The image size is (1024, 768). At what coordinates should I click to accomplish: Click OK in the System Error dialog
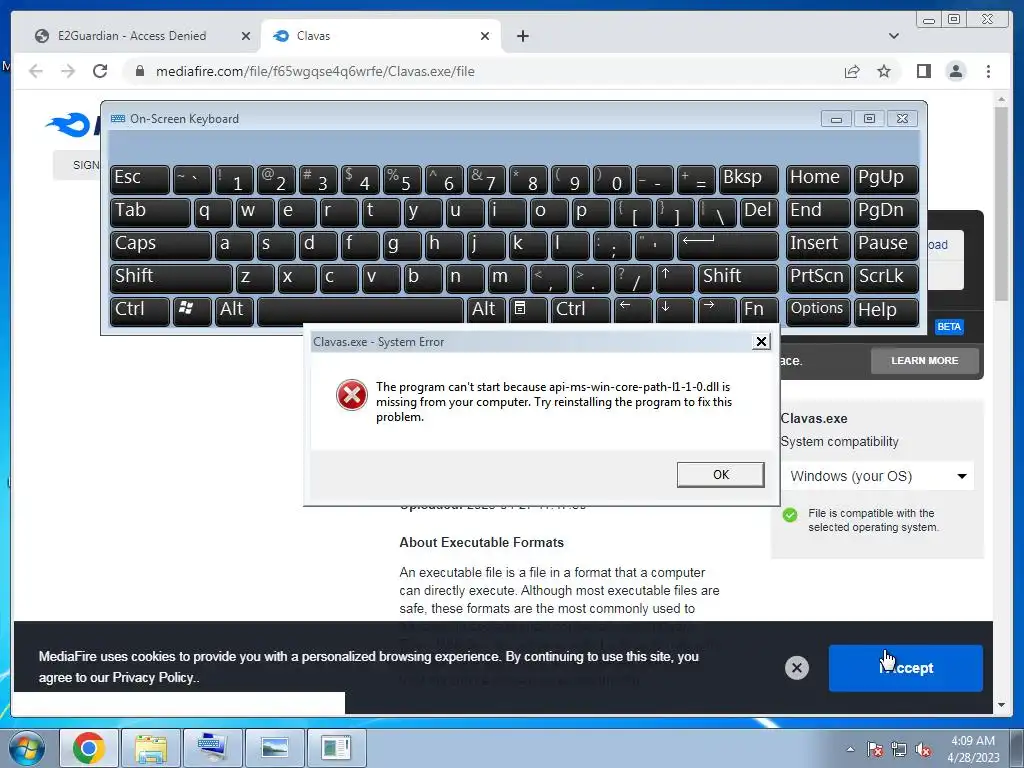click(x=720, y=475)
